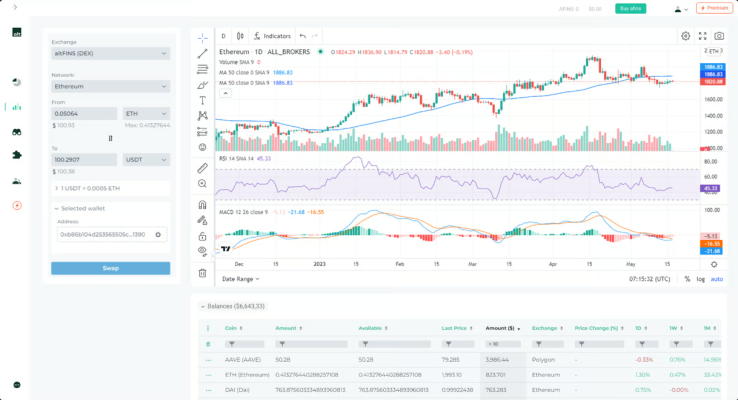Expand the 1 USDT = 0.0005 ETH rate row

(111, 188)
